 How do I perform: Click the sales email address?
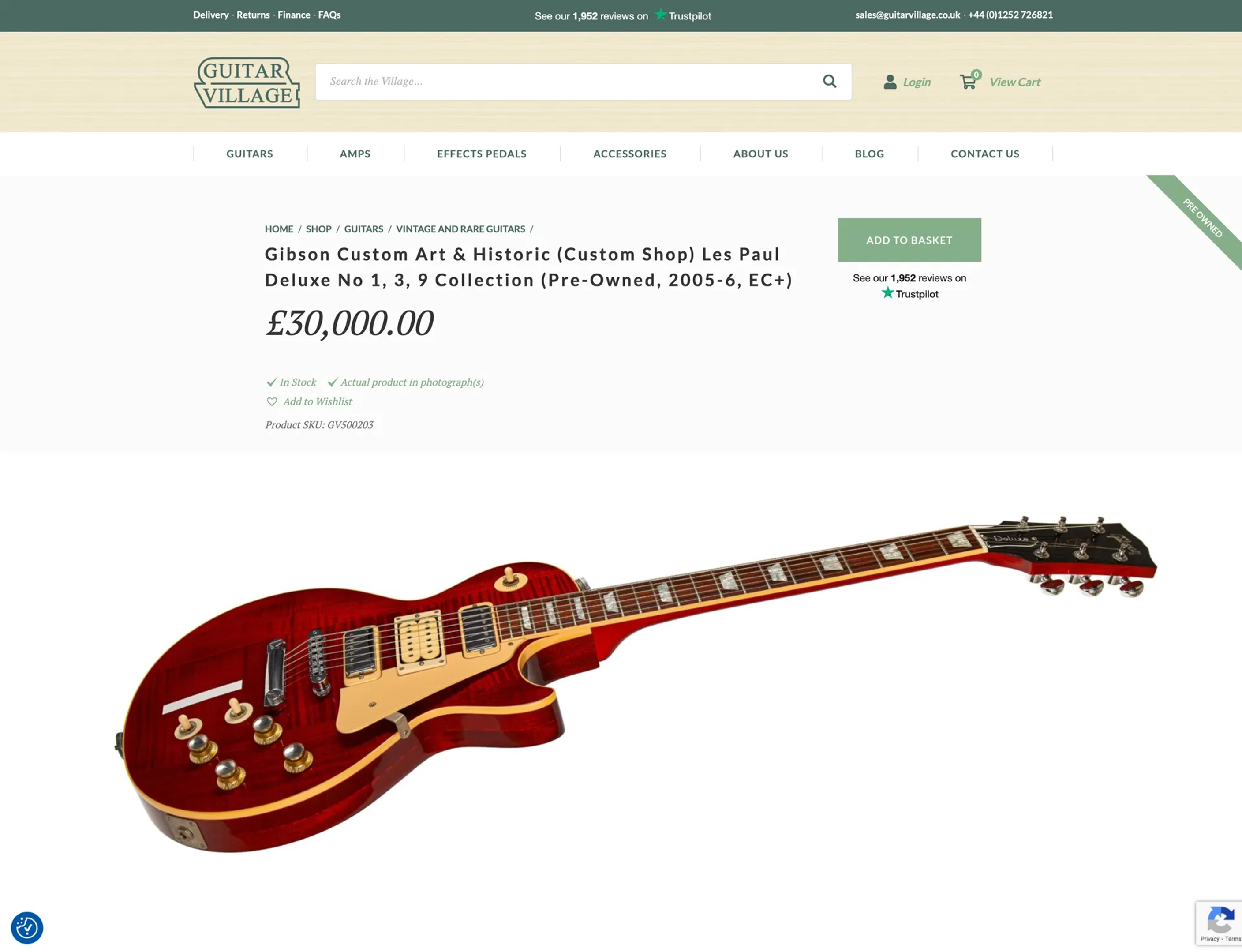(908, 15)
